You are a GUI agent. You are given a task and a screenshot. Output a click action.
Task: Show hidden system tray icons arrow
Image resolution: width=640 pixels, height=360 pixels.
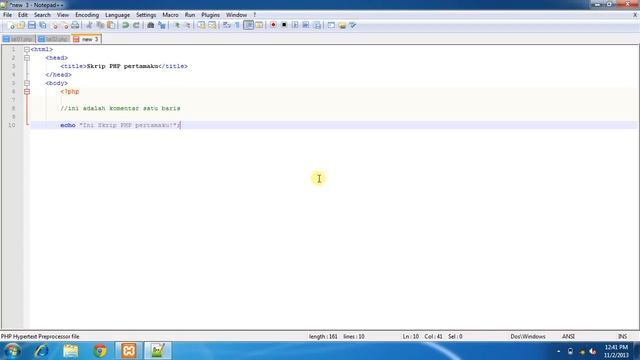(x=558, y=351)
